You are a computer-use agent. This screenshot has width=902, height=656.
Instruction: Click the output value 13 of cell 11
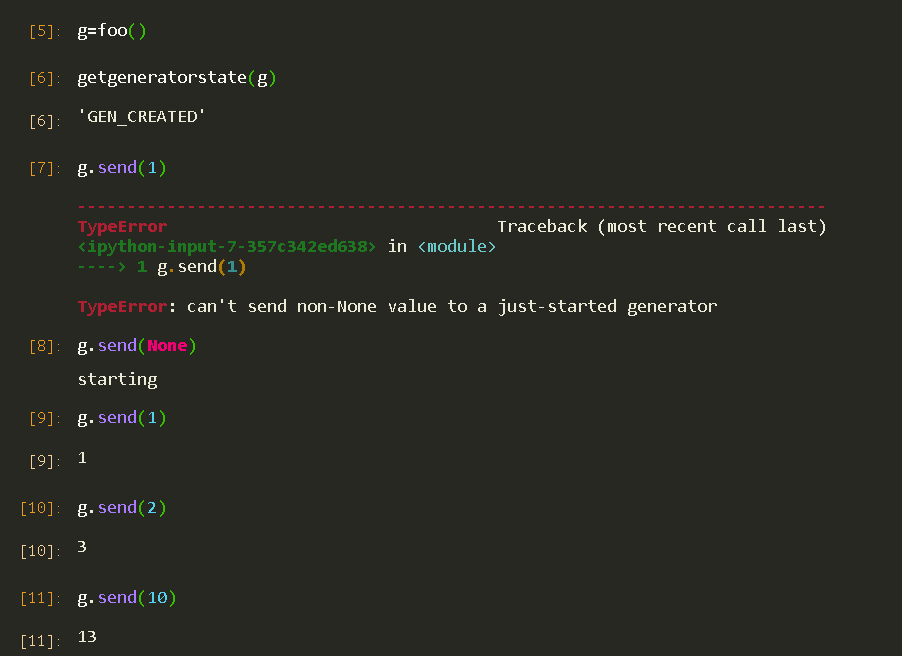[87, 636]
